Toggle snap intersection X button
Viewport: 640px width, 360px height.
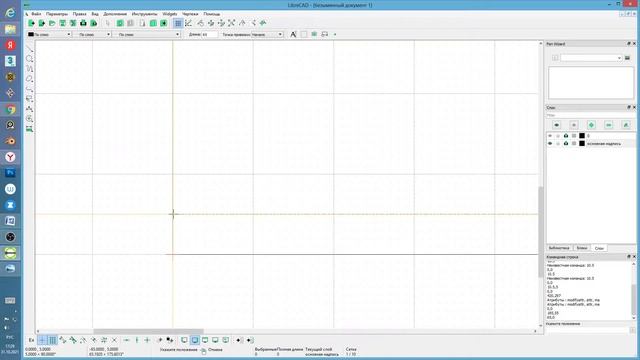tap(114, 340)
